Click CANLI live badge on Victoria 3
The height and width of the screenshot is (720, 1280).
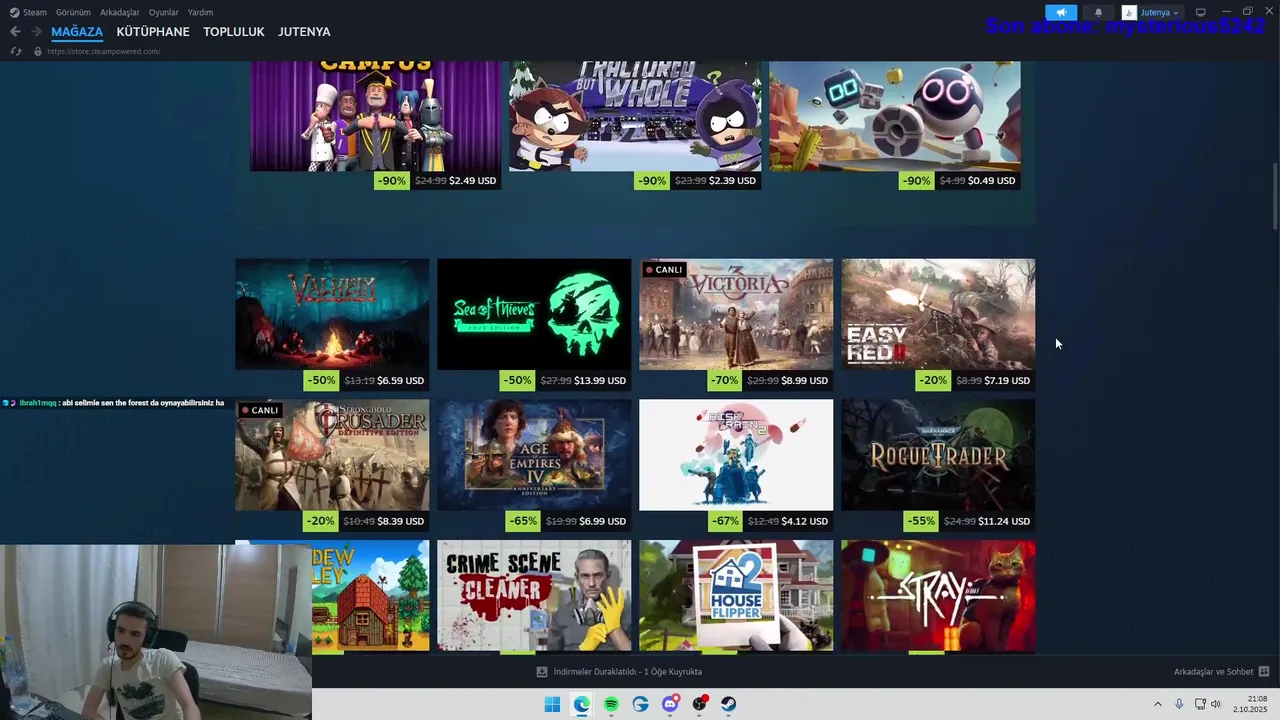pyautogui.click(x=664, y=270)
